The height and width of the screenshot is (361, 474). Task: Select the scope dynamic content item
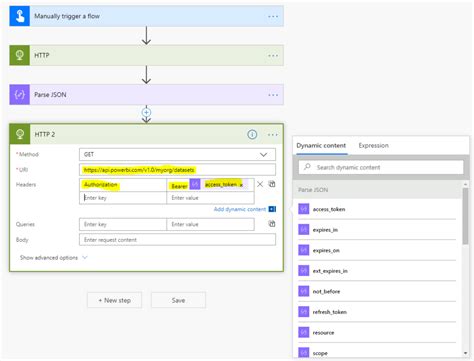pos(377,353)
